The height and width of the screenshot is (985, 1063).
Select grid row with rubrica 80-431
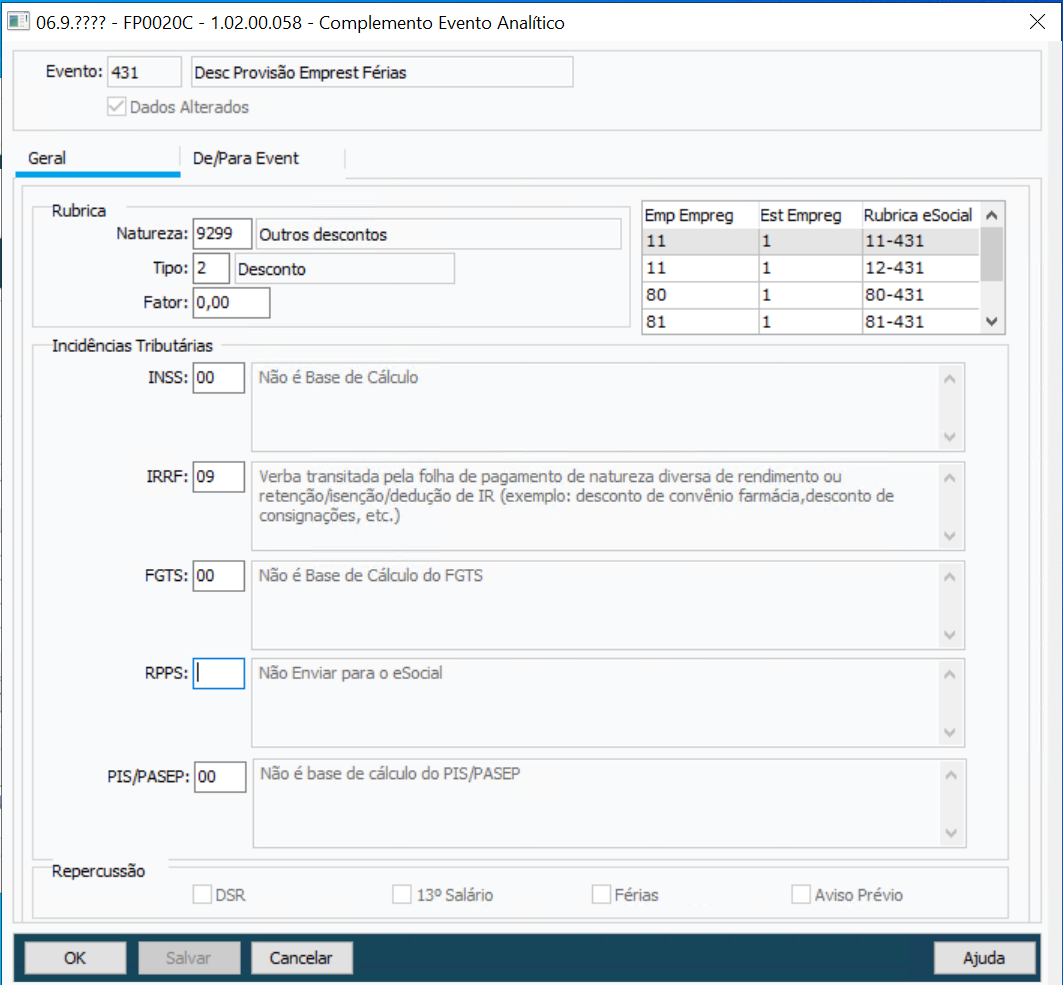tap(811, 295)
